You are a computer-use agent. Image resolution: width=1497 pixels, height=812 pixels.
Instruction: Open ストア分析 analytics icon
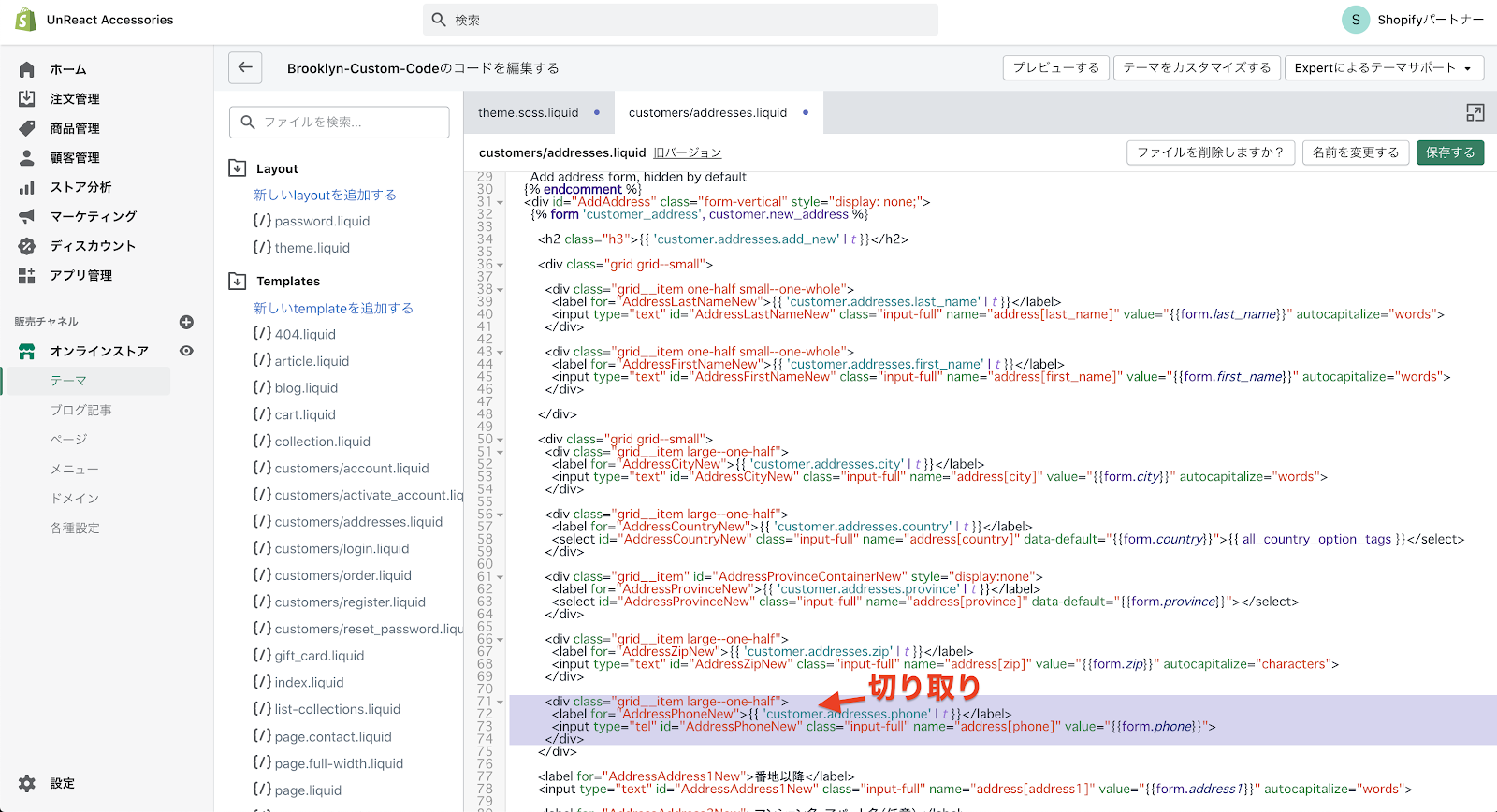pyautogui.click(x=27, y=187)
